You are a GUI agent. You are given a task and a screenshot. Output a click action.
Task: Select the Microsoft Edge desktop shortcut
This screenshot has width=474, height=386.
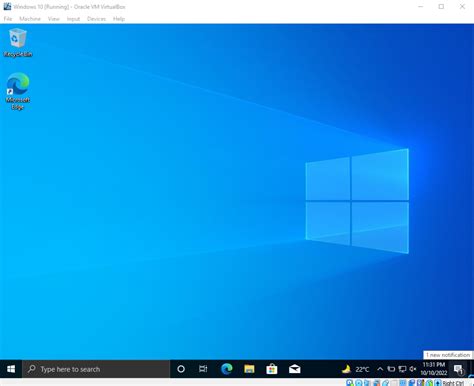pos(18,91)
